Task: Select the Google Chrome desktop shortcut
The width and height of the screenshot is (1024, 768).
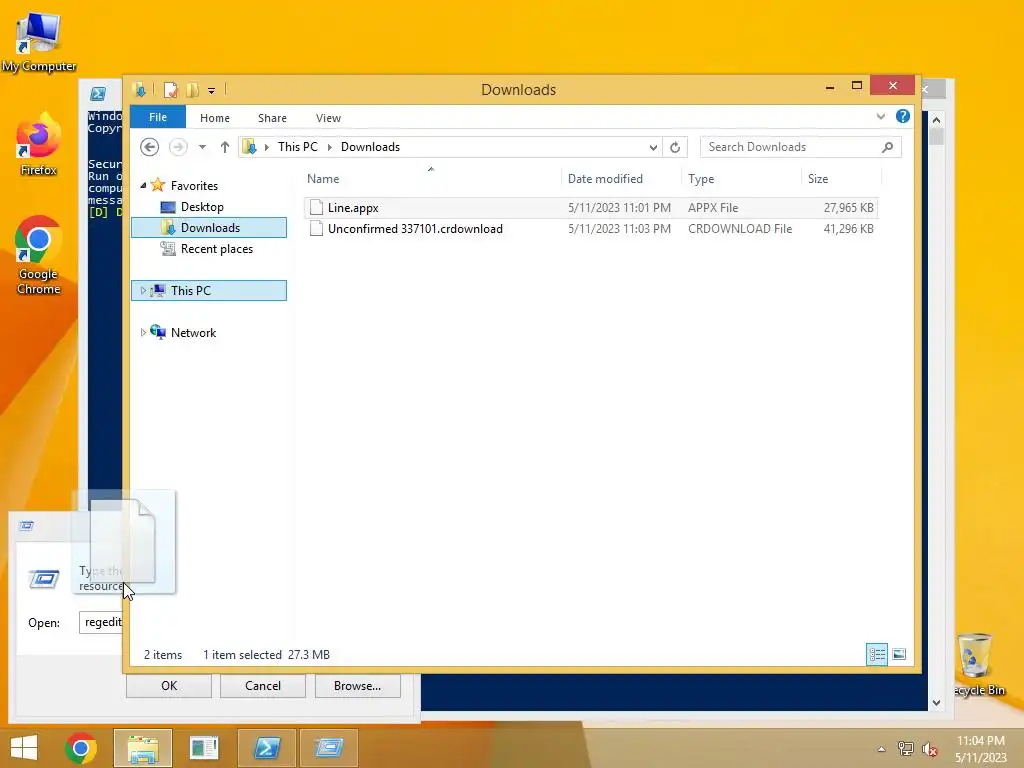Action: click(38, 255)
